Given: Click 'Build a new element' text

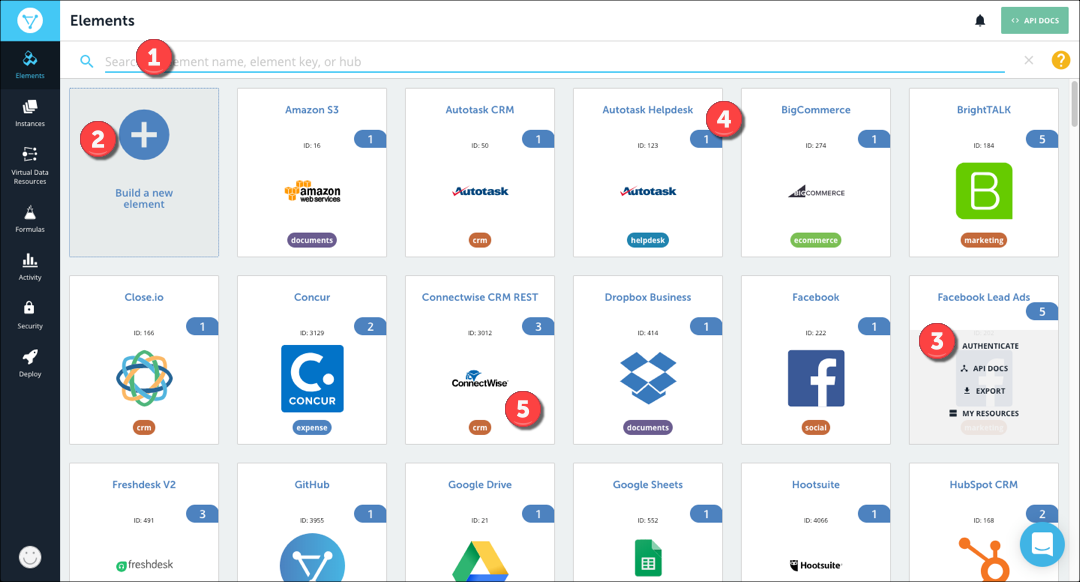Looking at the screenshot, I should (x=144, y=198).
